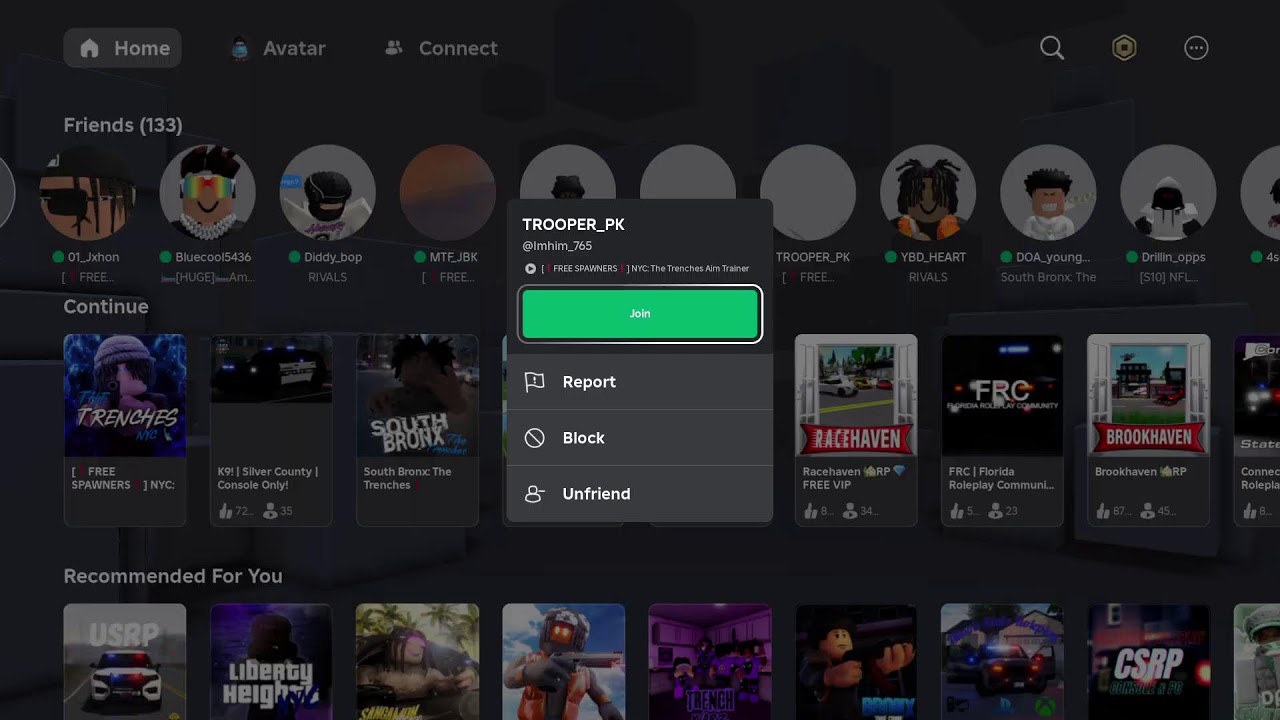This screenshot has height=720, width=1280.
Task: Click 'South Bronx: The' status under DOA_young
Action: [x=1048, y=277]
